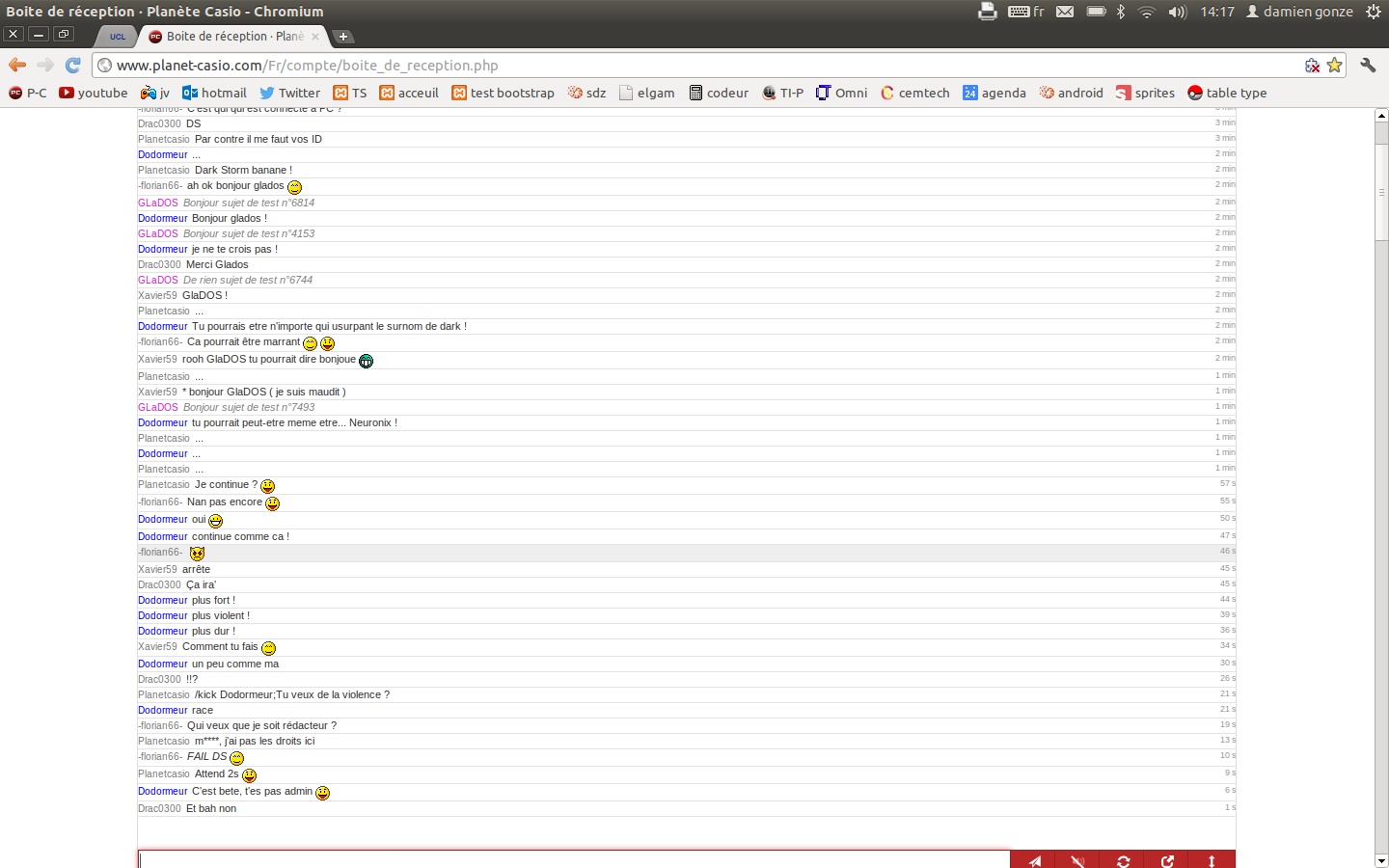This screenshot has height=868, width=1389.
Task: Click Dodormeur in 'continue comme ca !' message
Action: point(162,536)
